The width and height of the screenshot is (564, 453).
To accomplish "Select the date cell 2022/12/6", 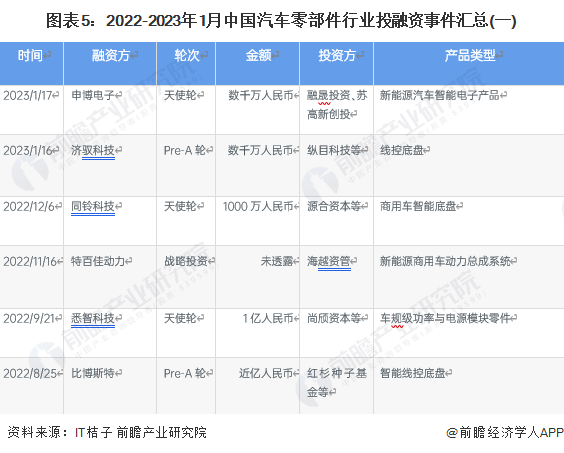I will click(32, 221).
